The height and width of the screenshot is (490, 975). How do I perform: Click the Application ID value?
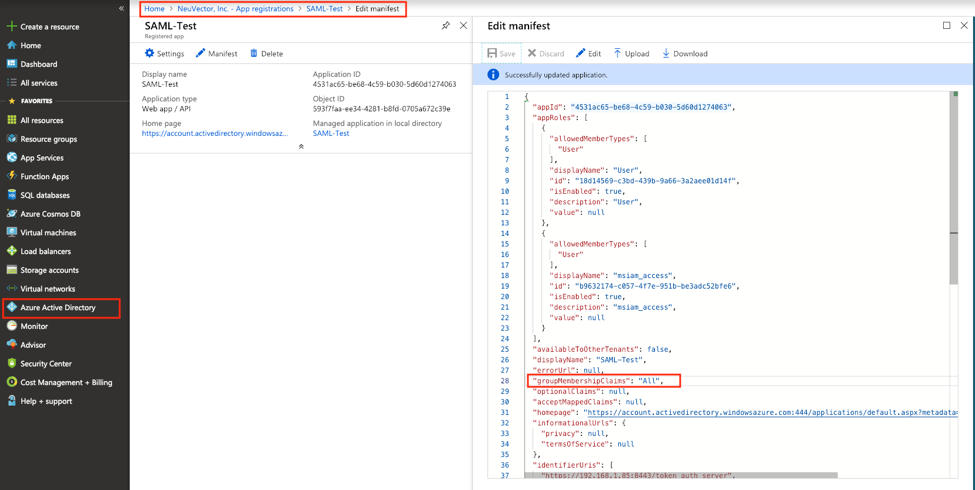pos(385,84)
